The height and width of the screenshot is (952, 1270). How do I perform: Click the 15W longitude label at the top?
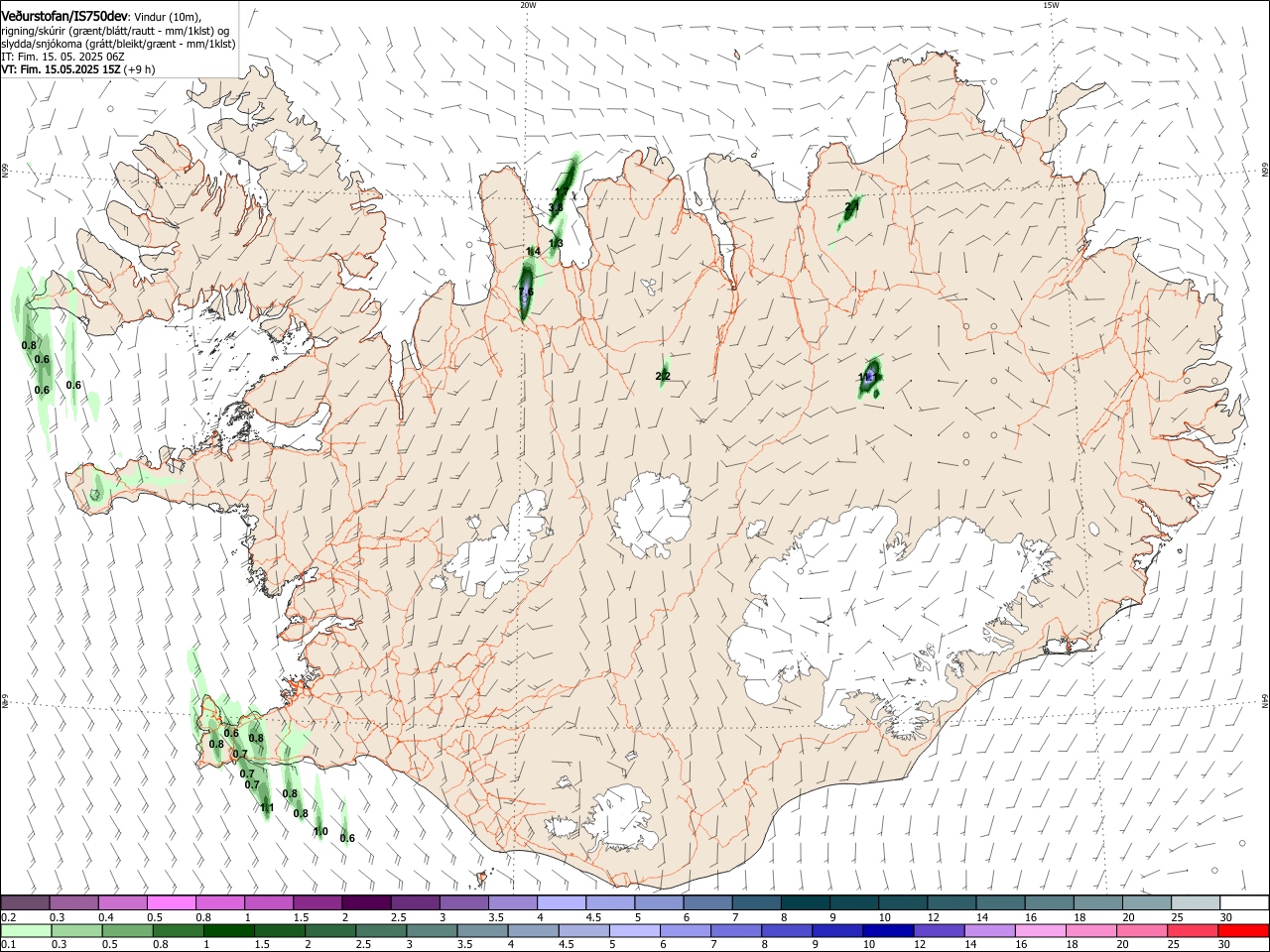pos(1051,4)
